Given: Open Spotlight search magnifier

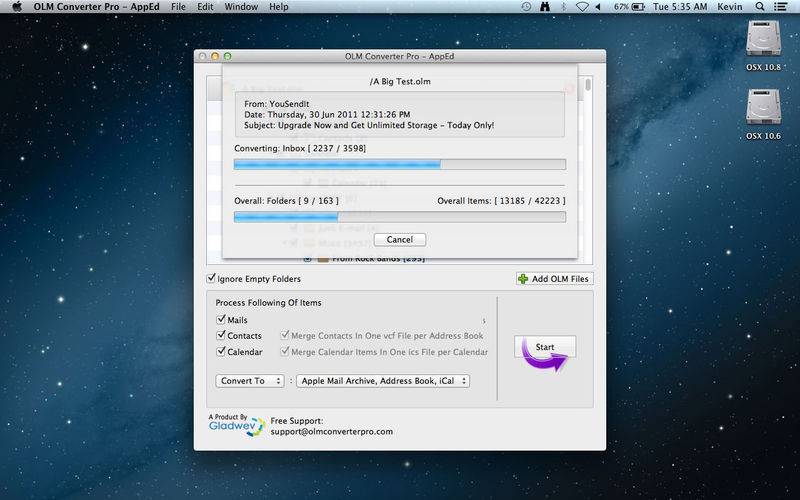Looking at the screenshot, I should click(760, 7).
